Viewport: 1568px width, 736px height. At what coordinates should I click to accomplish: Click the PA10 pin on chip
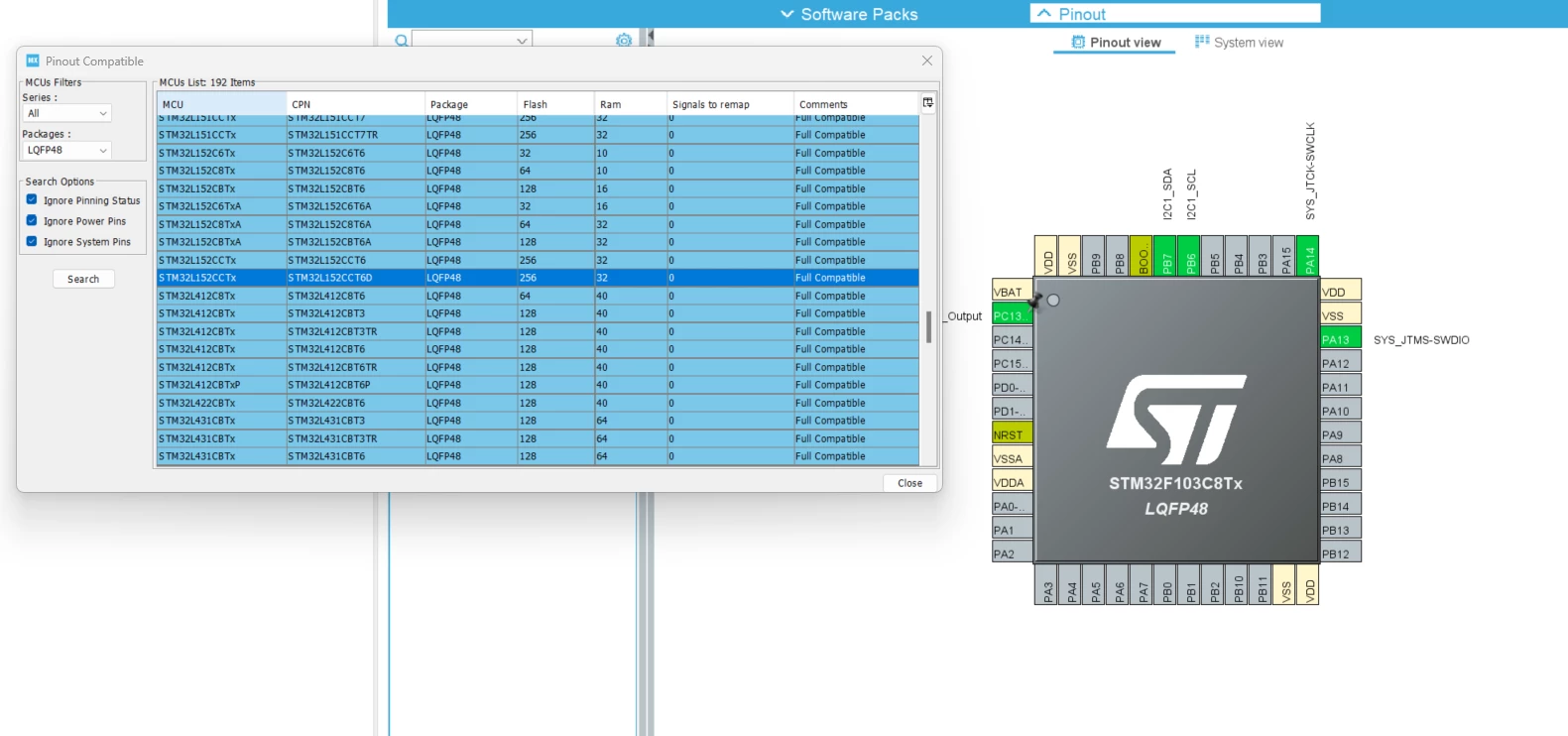[x=1341, y=411]
